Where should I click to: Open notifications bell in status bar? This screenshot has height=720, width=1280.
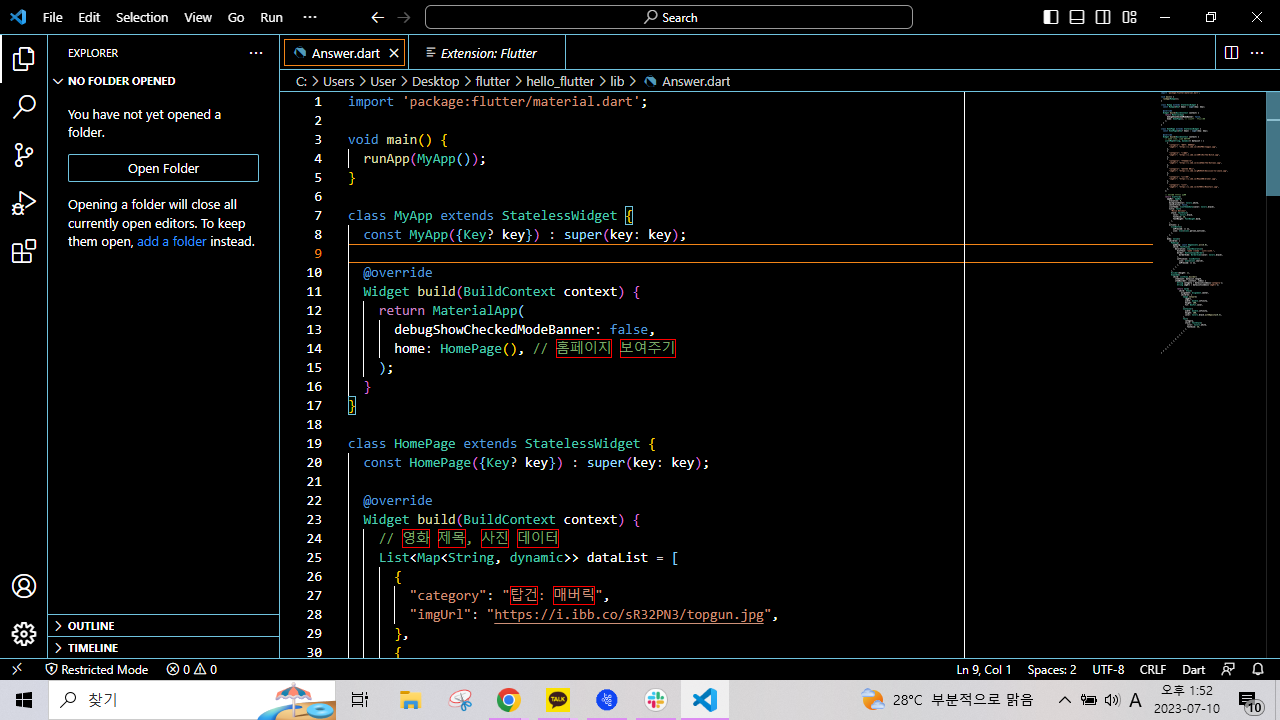tap(1258, 669)
